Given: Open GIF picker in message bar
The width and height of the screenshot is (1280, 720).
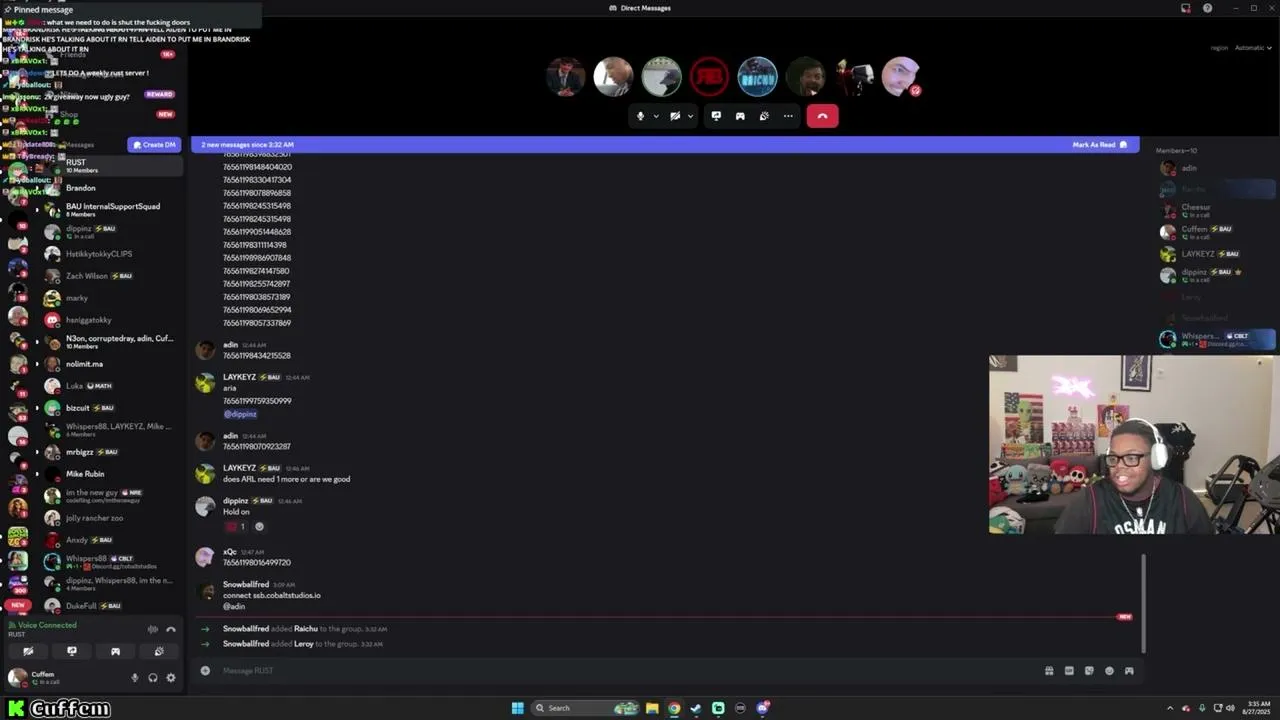Looking at the screenshot, I should click(x=1069, y=671).
